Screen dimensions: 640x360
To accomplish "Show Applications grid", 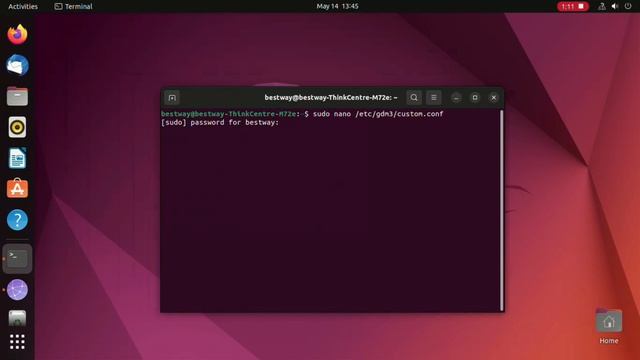I will 17,342.
